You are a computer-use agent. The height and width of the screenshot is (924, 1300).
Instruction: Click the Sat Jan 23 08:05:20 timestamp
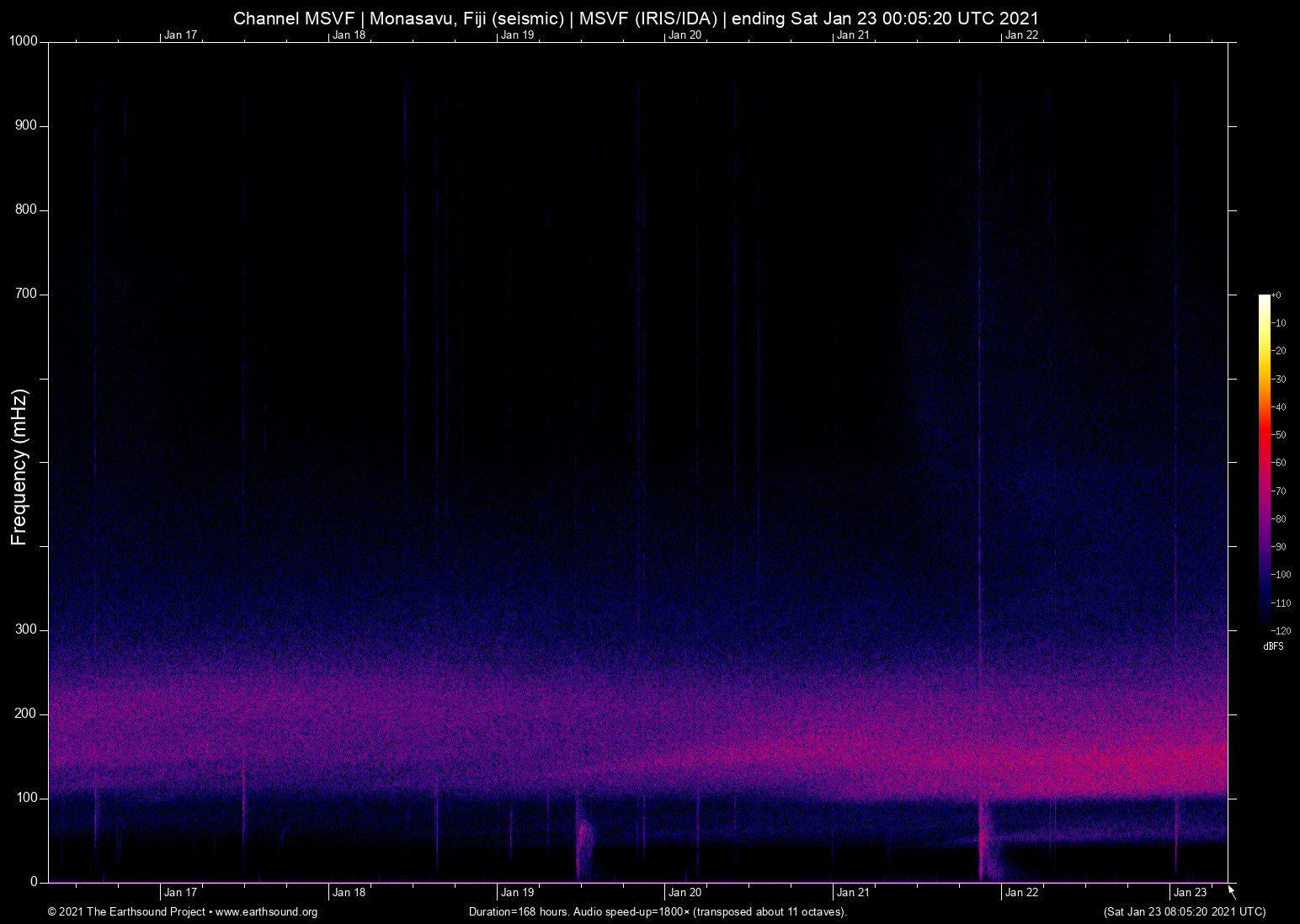1184,912
